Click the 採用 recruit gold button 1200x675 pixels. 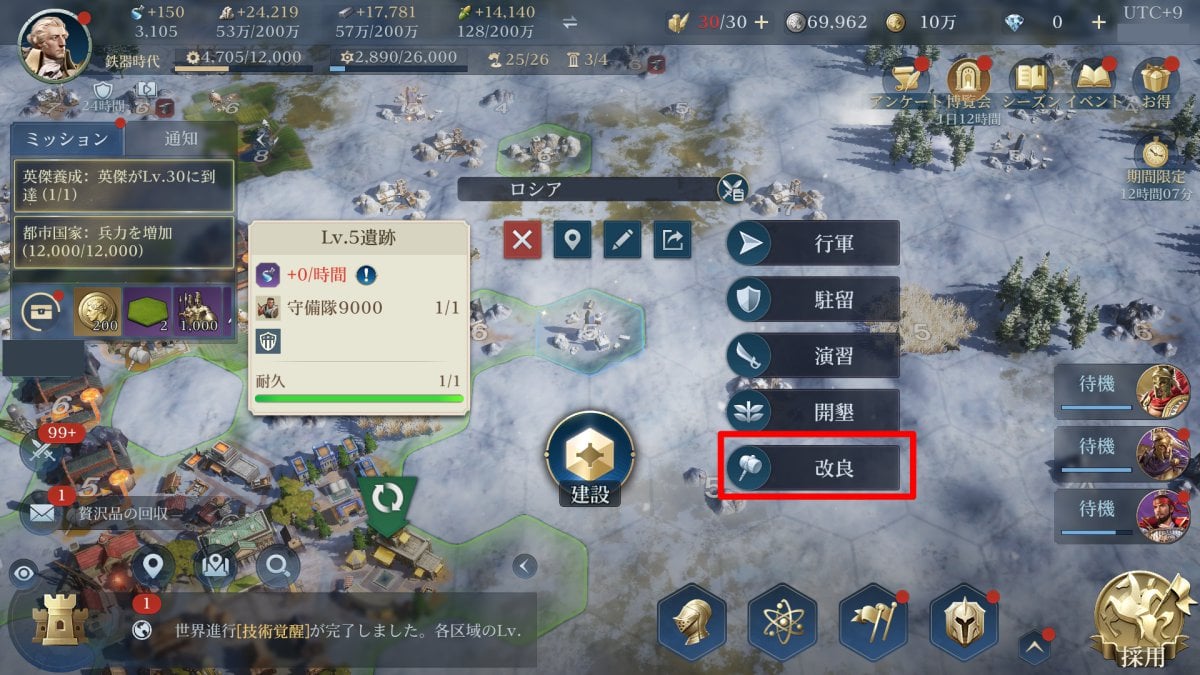1143,621
